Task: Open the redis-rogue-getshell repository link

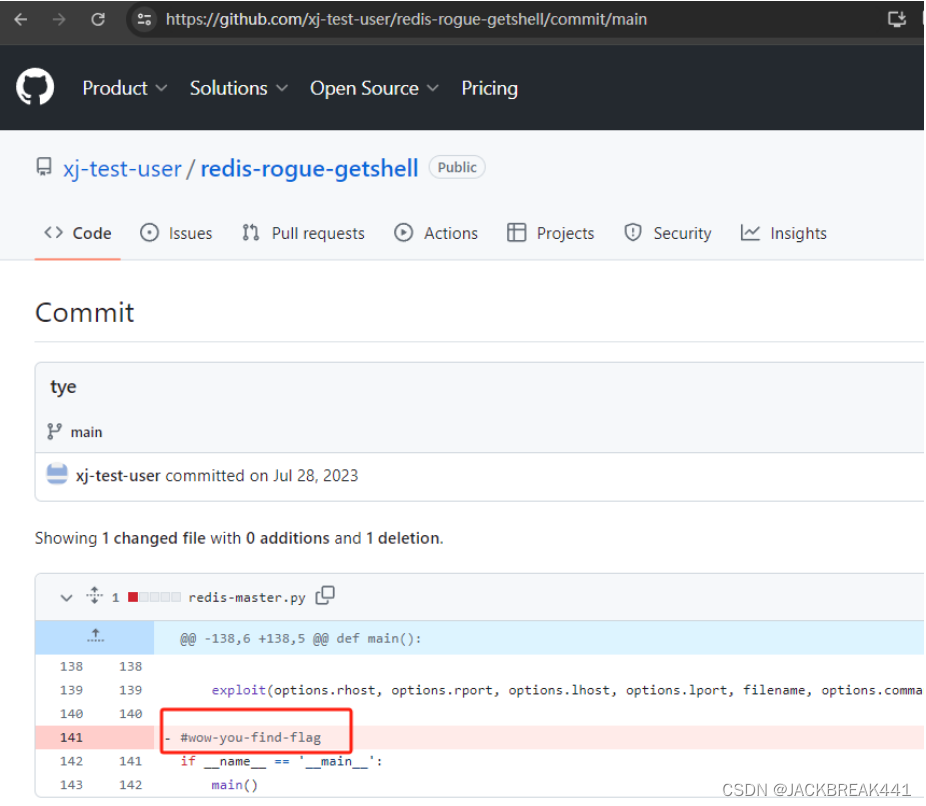Action: (309, 168)
